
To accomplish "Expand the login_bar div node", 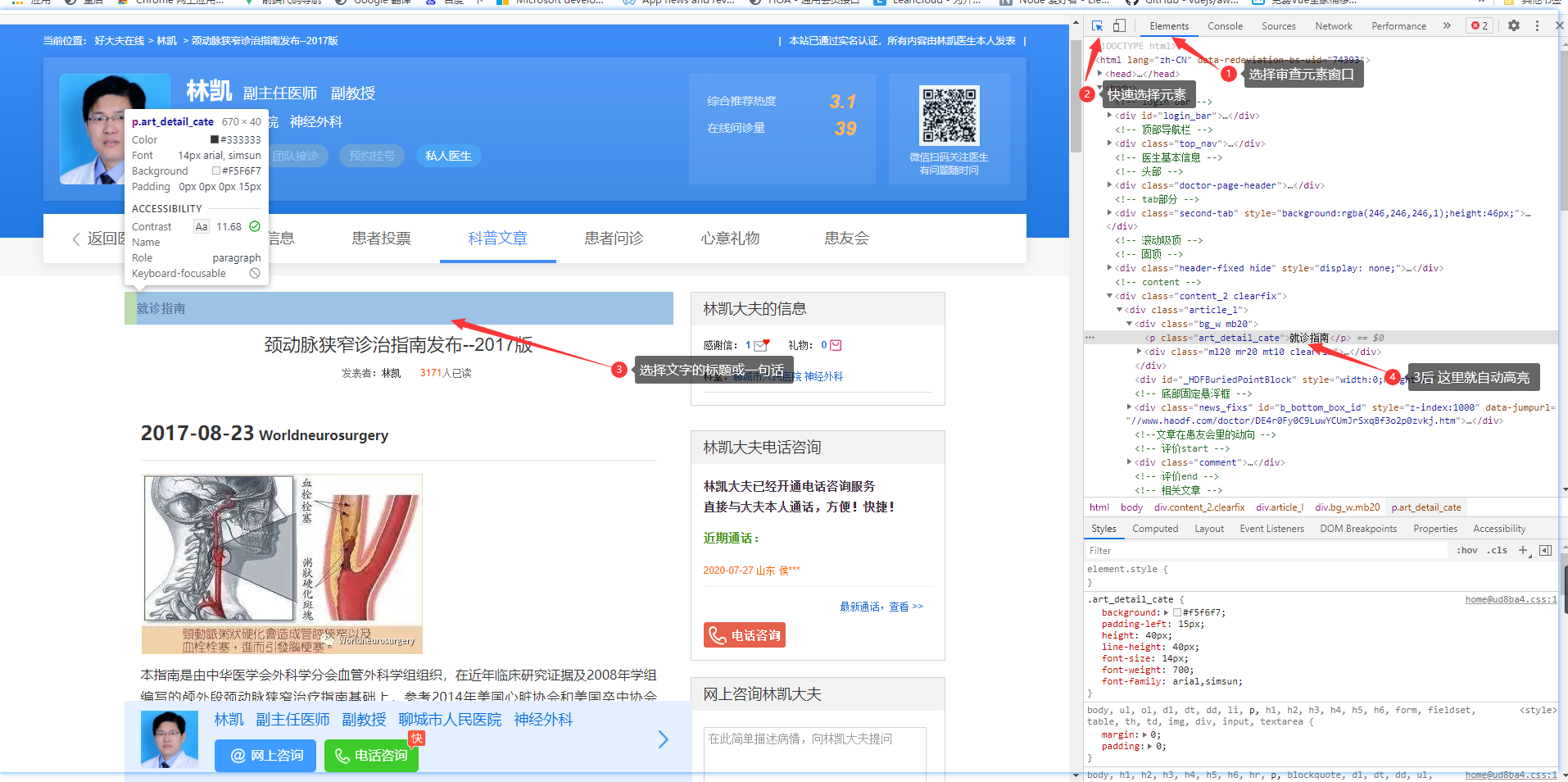I will [x=1110, y=116].
